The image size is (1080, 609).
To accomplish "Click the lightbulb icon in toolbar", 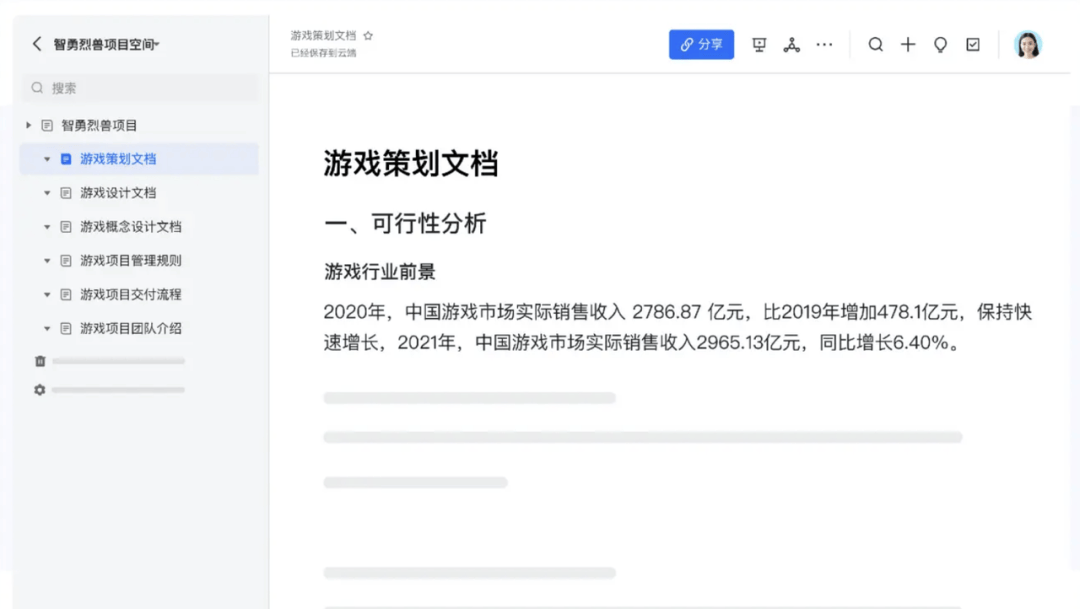I will click(940, 45).
